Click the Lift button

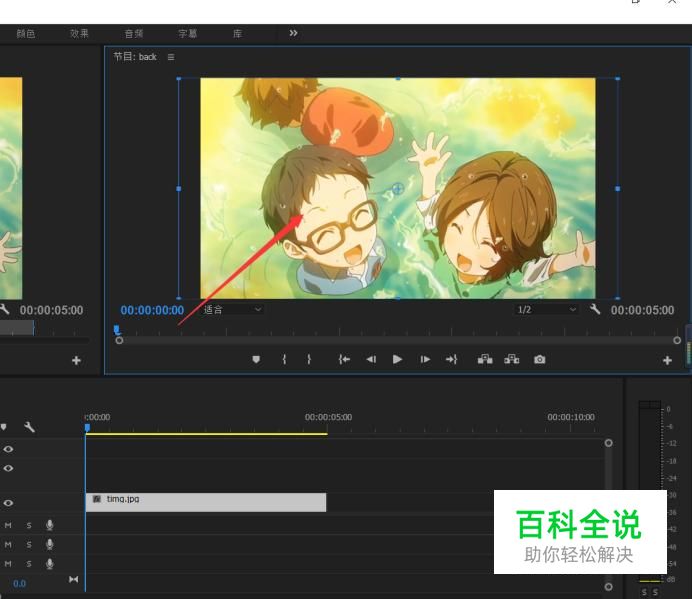point(485,359)
